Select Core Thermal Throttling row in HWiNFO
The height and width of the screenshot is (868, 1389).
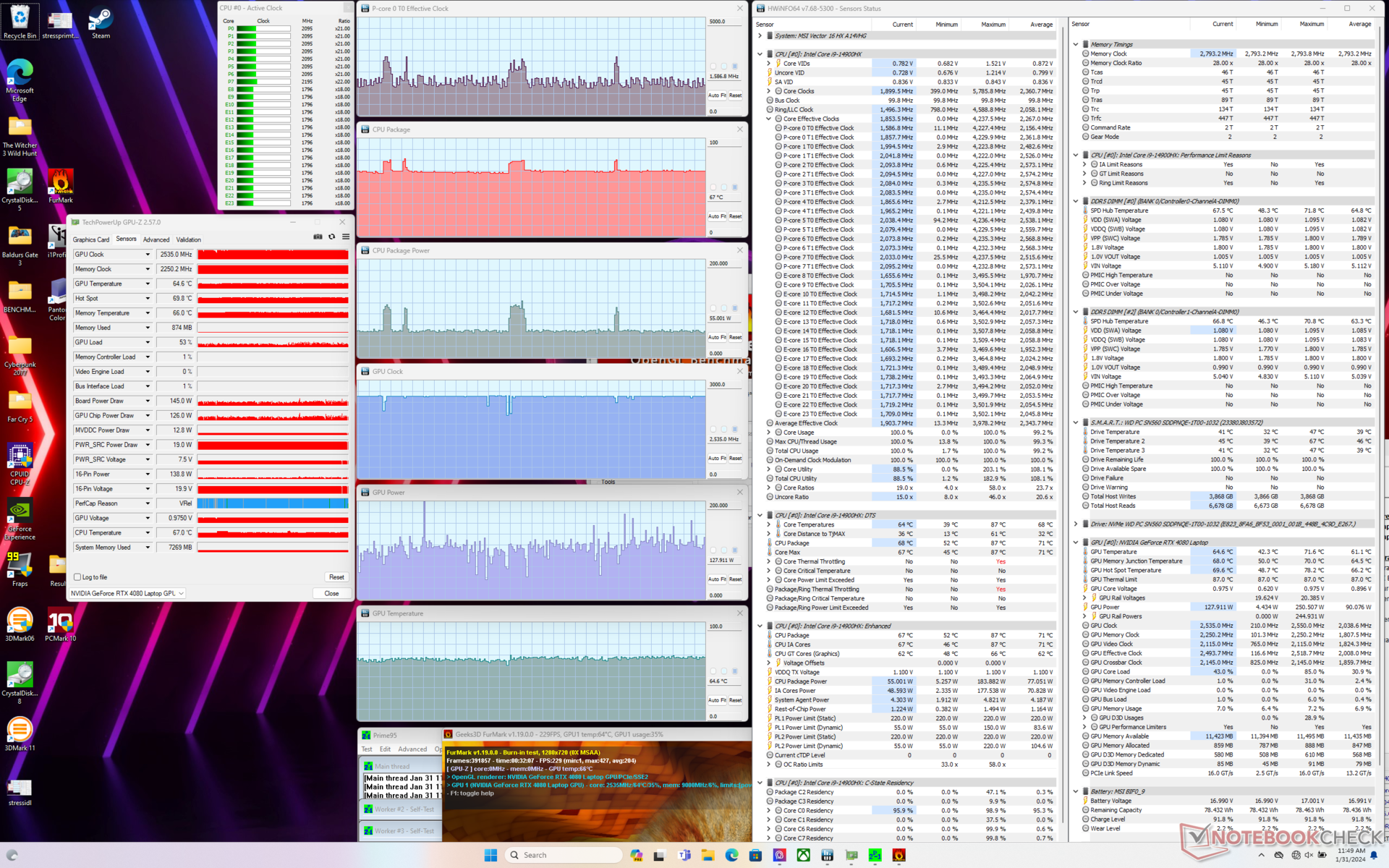pyautogui.click(x=911, y=561)
